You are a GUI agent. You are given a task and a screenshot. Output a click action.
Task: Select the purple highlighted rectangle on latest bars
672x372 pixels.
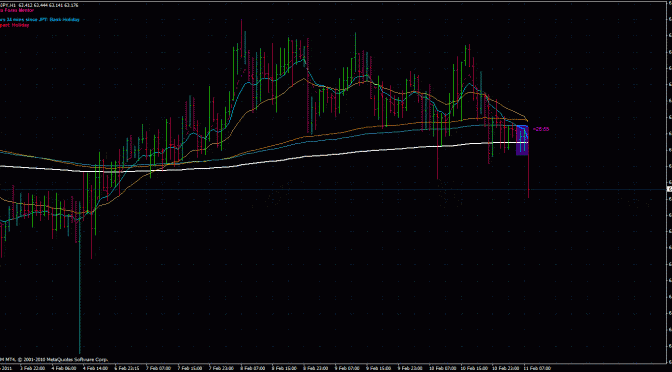coord(522,140)
